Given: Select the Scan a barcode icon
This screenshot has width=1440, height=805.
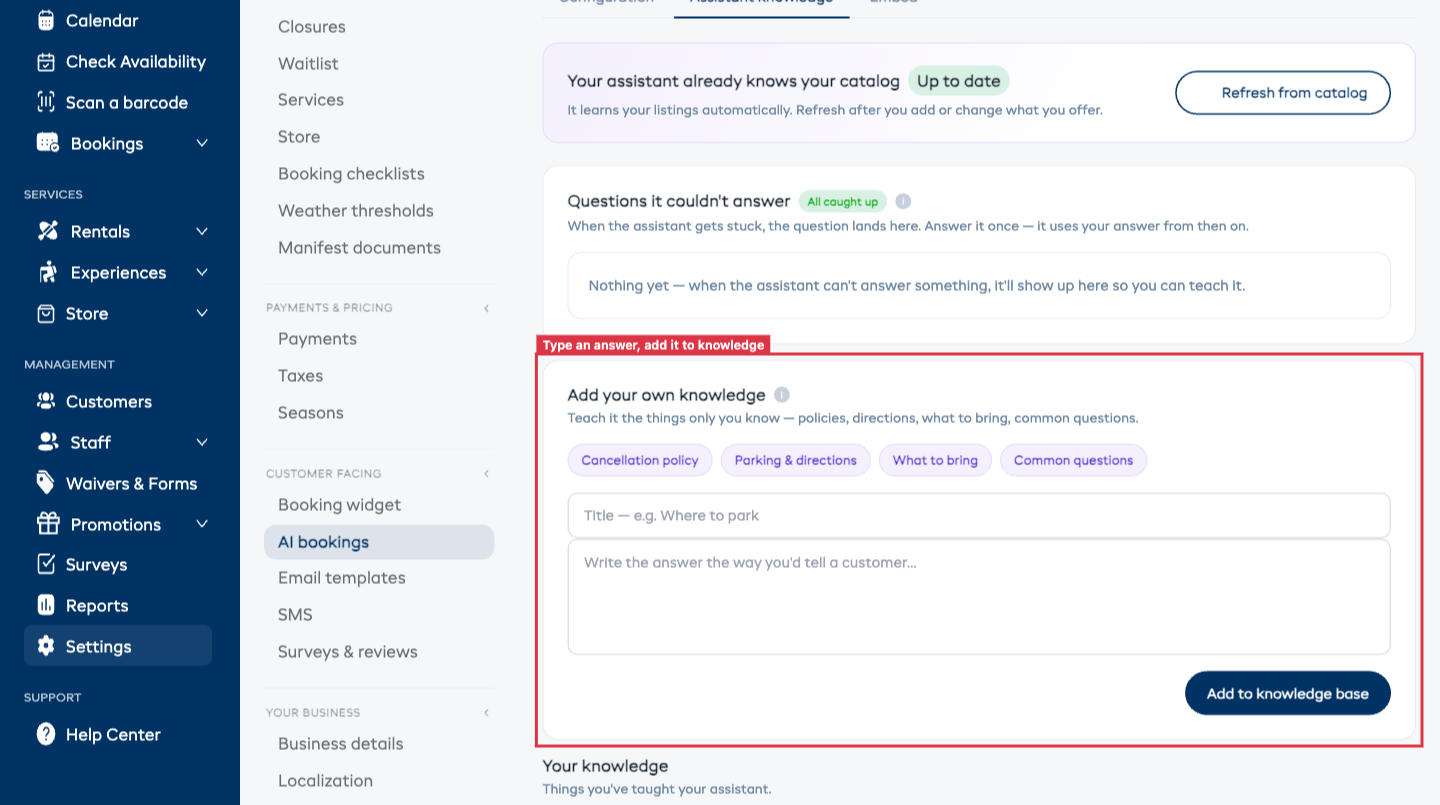Looking at the screenshot, I should pyautogui.click(x=46, y=102).
